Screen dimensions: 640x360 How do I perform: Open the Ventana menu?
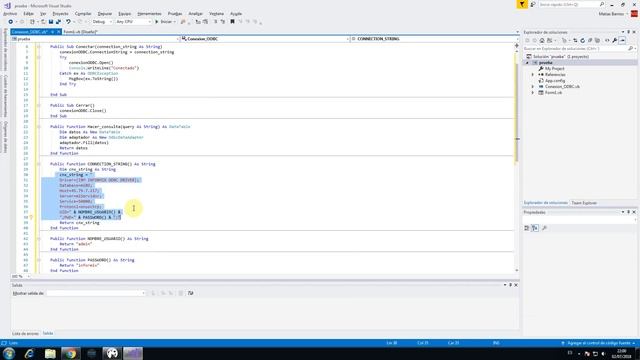pyautogui.click(x=216, y=14)
